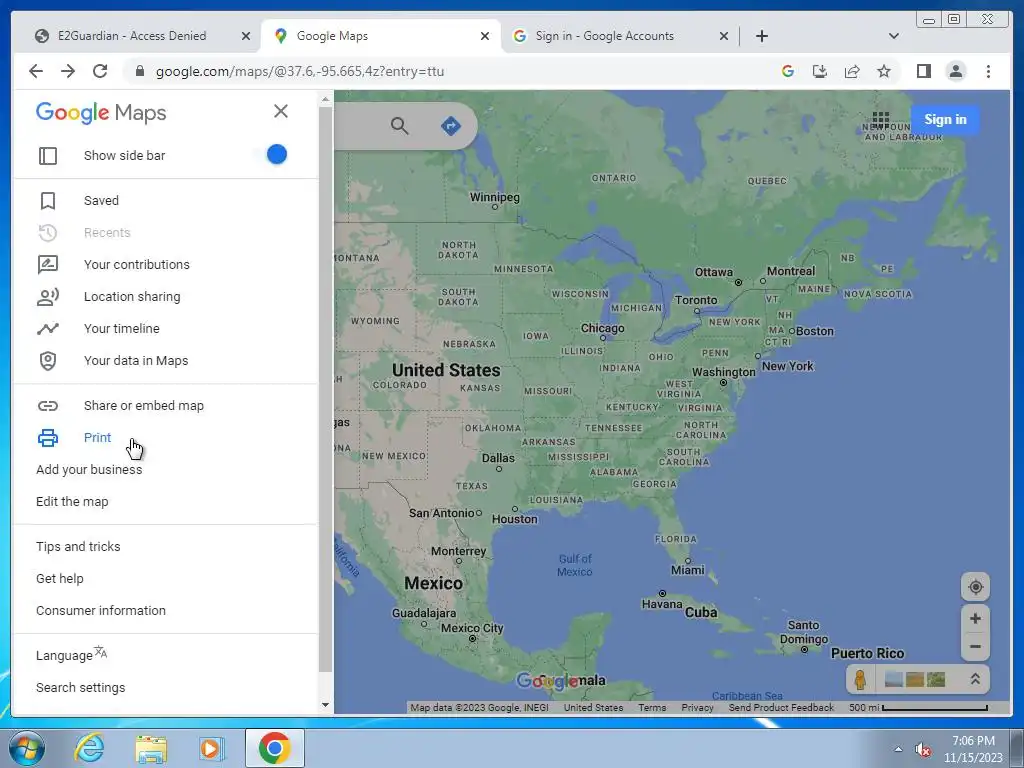Viewport: 1024px width, 768px height.
Task: Choose Share or embed map
Action: point(144,406)
